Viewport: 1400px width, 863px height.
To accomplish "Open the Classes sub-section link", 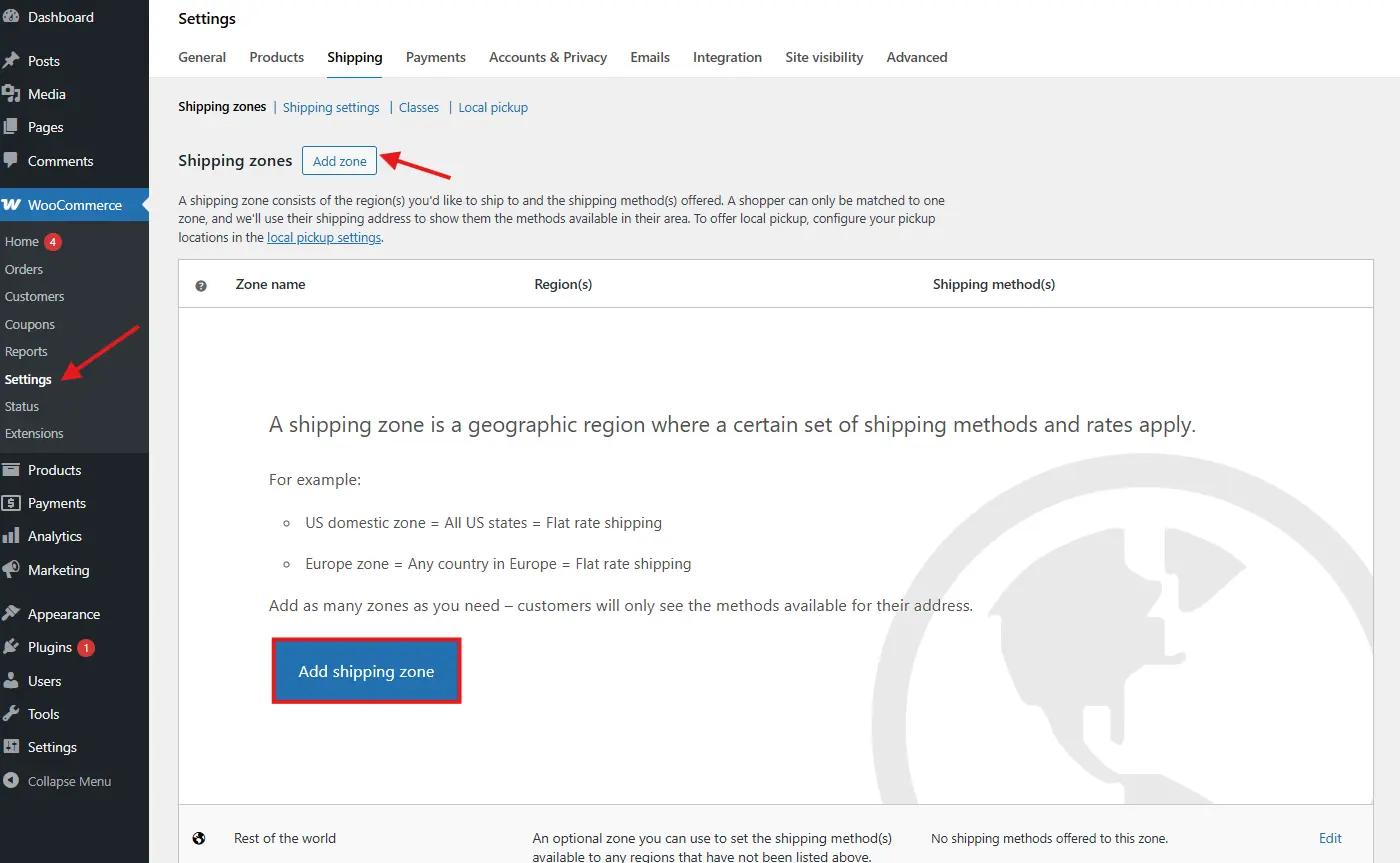I will [419, 107].
